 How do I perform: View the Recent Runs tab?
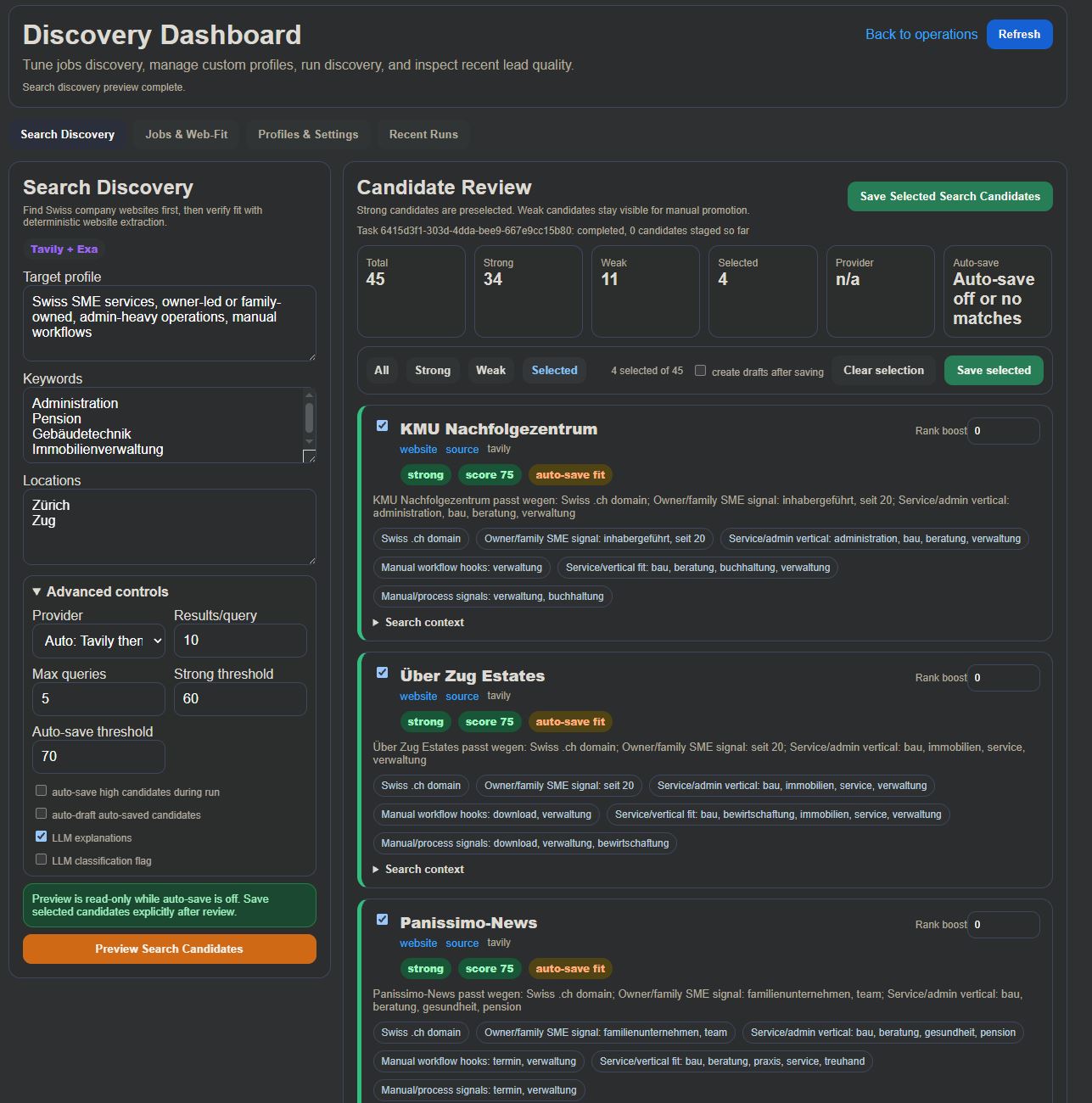coord(423,134)
